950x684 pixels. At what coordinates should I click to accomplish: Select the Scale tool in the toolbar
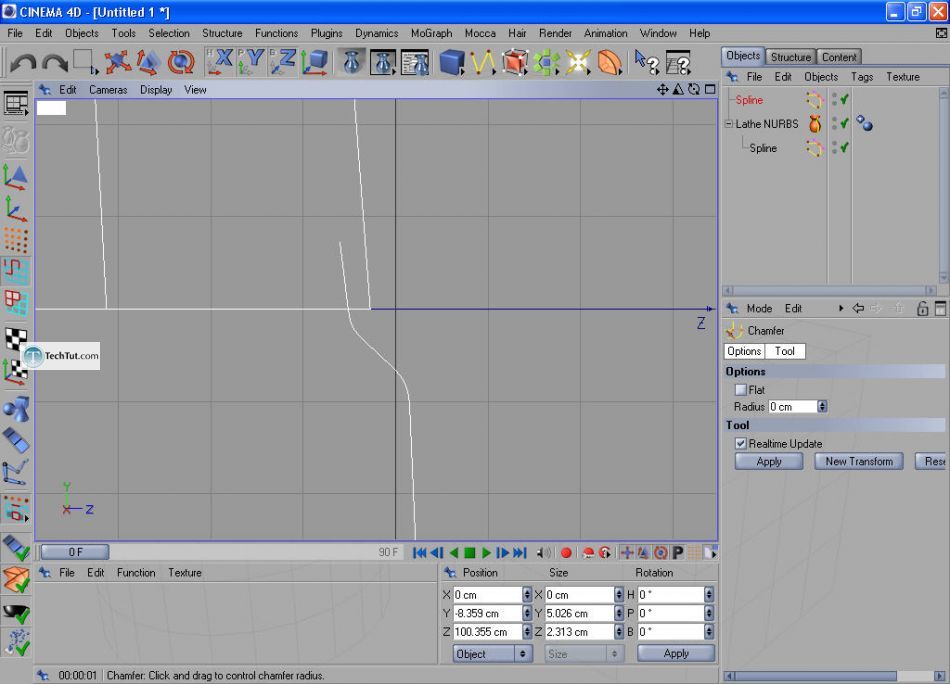point(149,63)
